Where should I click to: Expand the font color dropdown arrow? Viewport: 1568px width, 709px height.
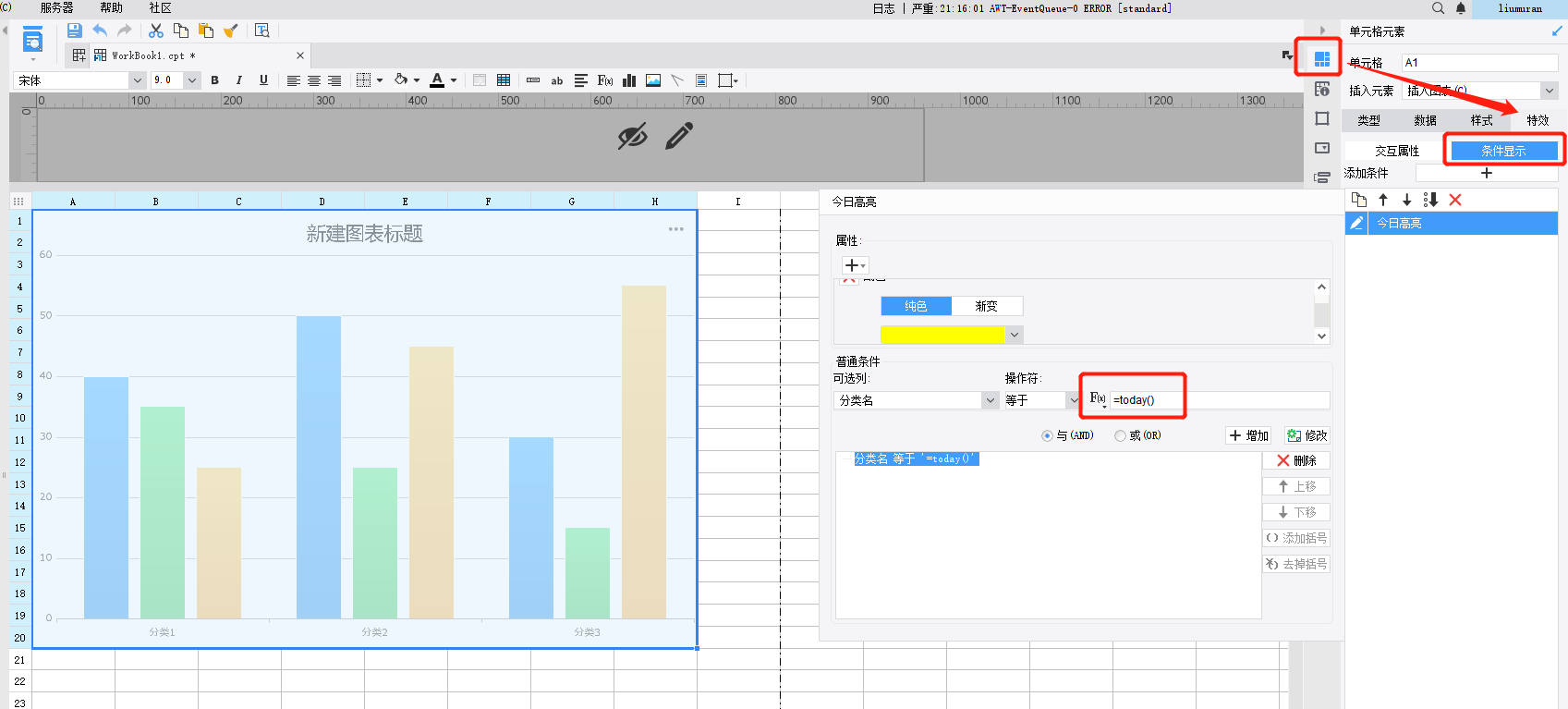pyautogui.click(x=454, y=80)
